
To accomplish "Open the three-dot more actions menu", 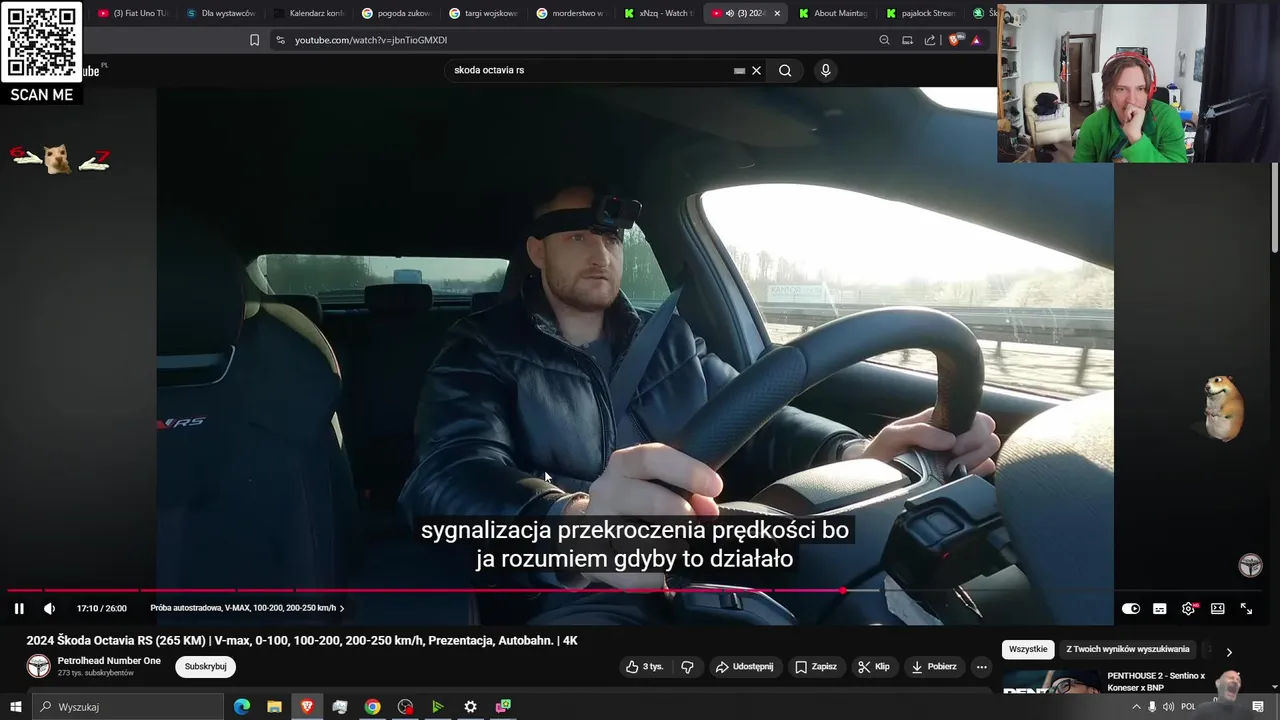I will (981, 667).
